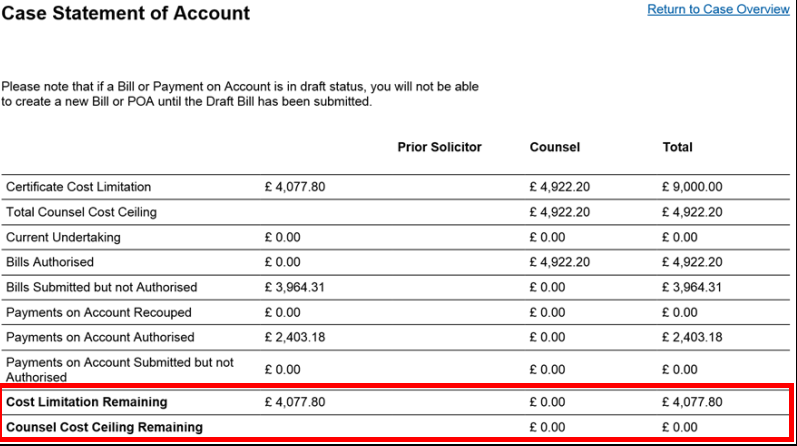This screenshot has height=446, width=797.
Task: Click Prior Solicitor £ 3,964.31 bills submitted value
Action: coord(295,287)
